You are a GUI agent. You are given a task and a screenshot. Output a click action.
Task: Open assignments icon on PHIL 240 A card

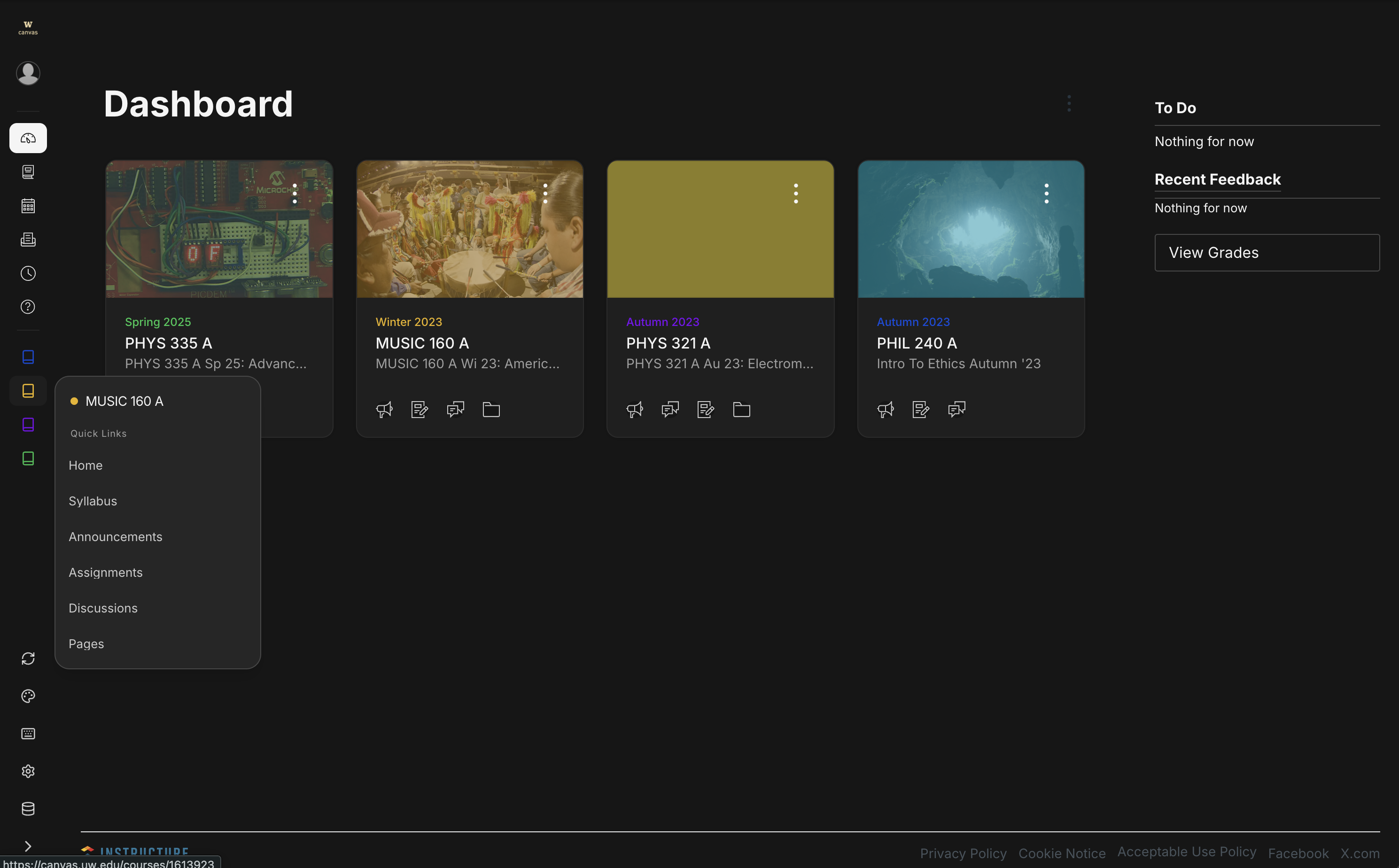[920, 409]
